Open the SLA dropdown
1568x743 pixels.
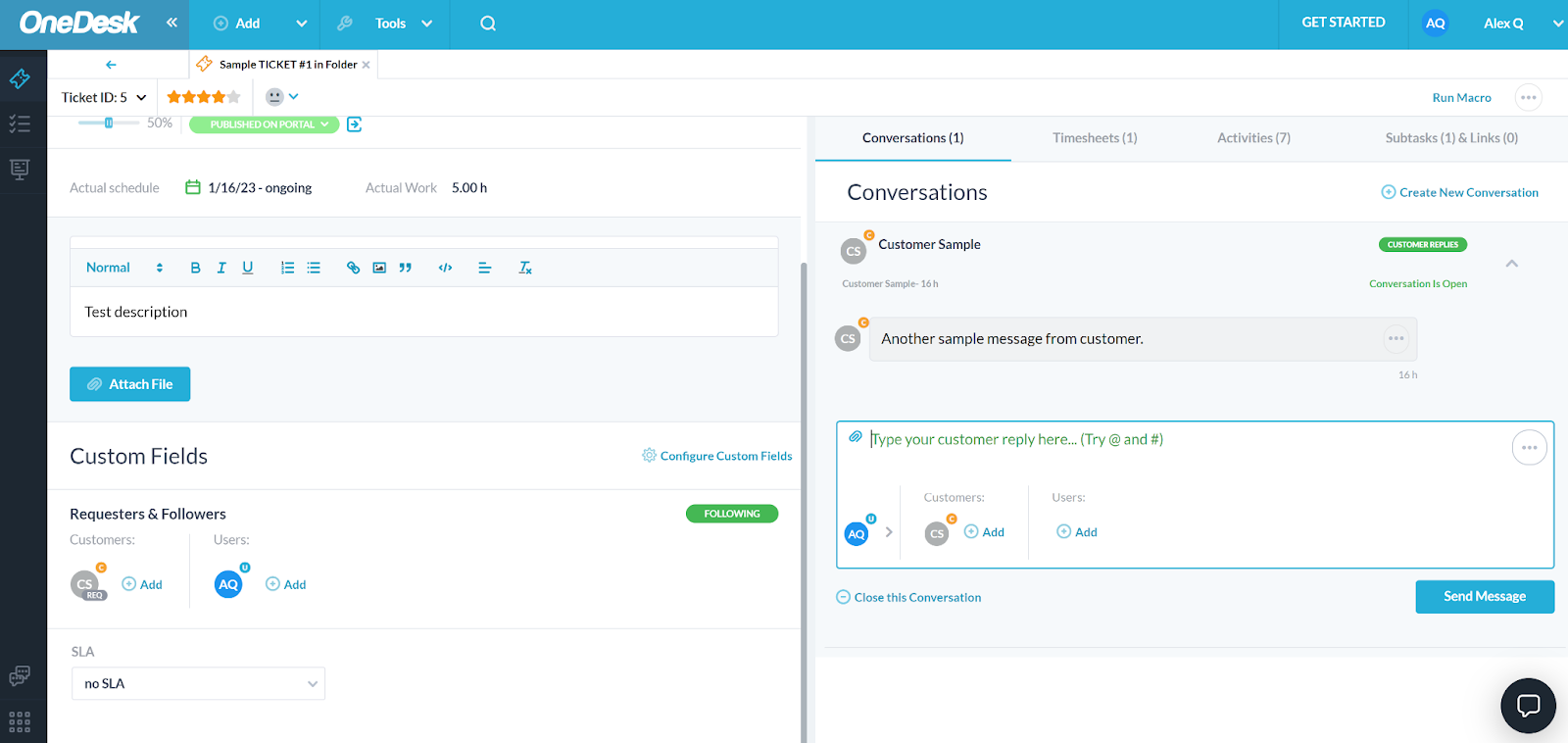click(x=198, y=683)
